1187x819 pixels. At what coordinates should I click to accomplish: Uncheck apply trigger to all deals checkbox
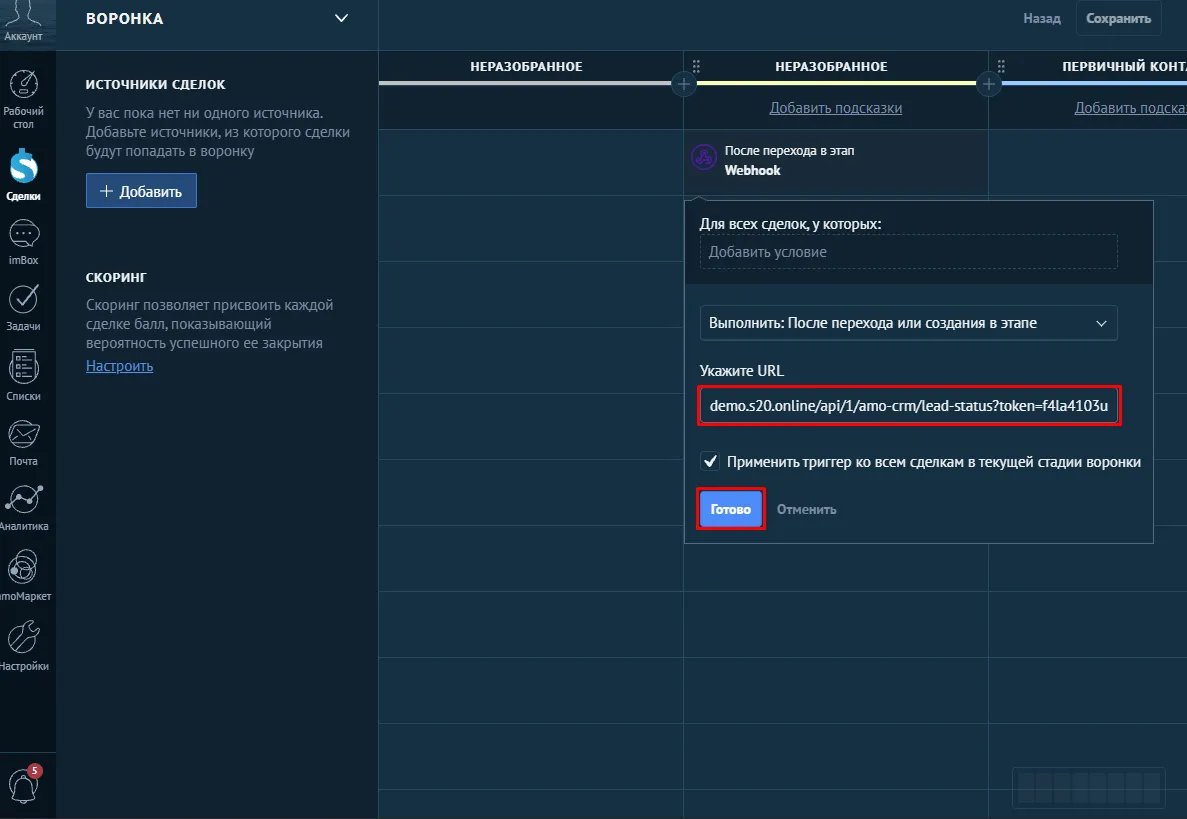710,461
